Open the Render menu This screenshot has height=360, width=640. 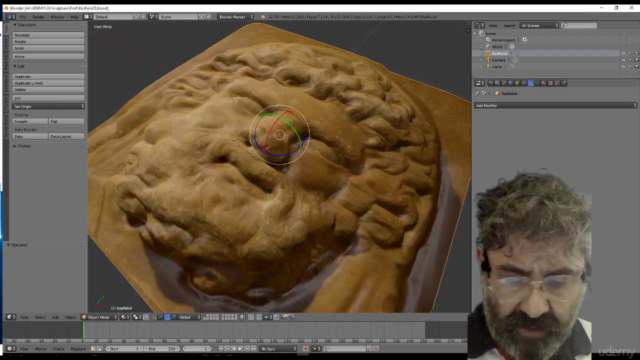[x=38, y=17]
